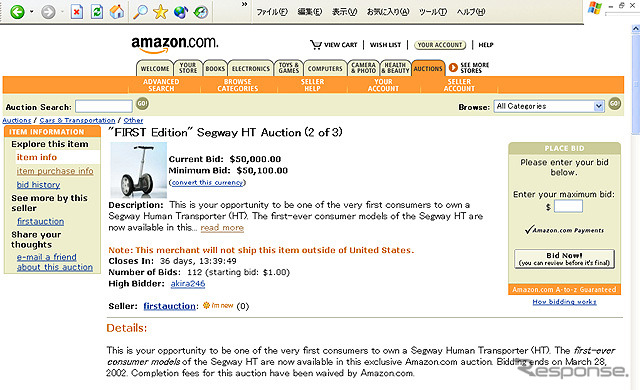Expand the toolbar overflow chevron
Screen dimensions: 640x390
(244, 4)
